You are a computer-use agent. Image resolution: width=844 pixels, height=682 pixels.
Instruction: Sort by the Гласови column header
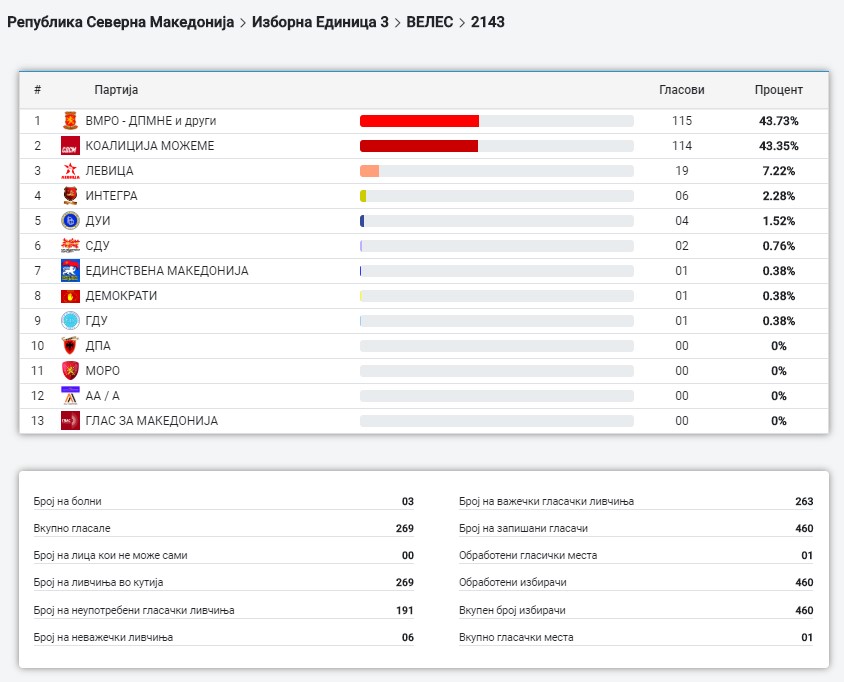coord(681,90)
